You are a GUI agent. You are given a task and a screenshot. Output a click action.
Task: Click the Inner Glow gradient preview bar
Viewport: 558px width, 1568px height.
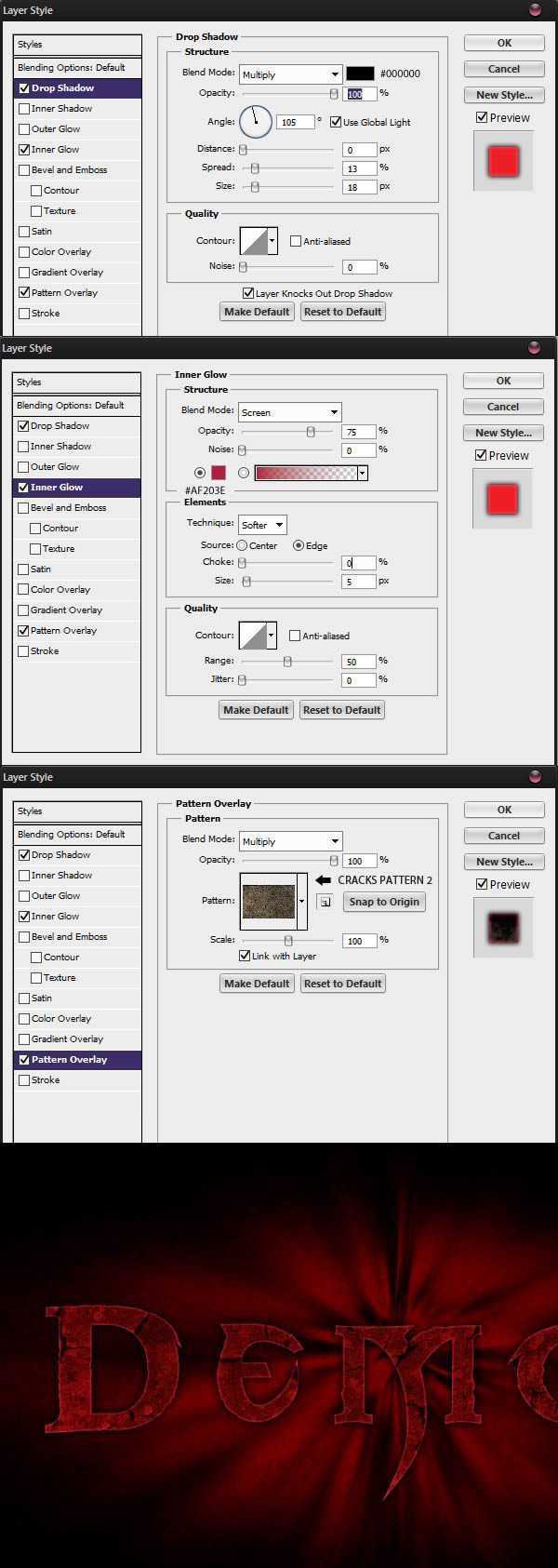(x=306, y=473)
